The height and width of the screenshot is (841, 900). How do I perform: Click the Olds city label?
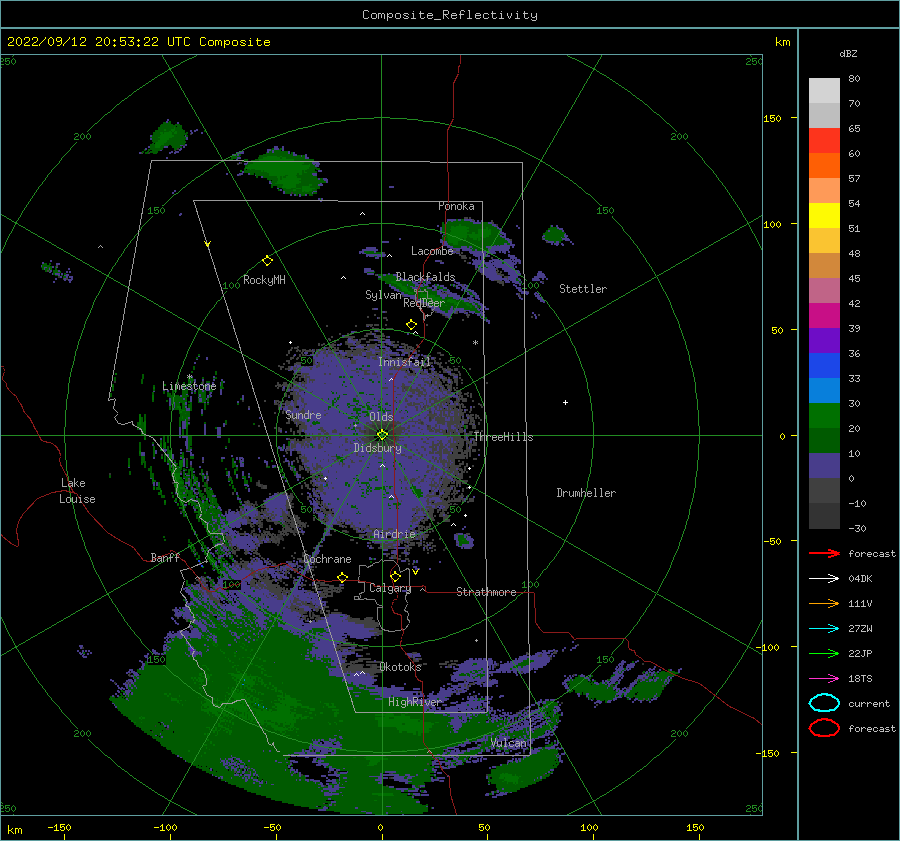point(381,417)
